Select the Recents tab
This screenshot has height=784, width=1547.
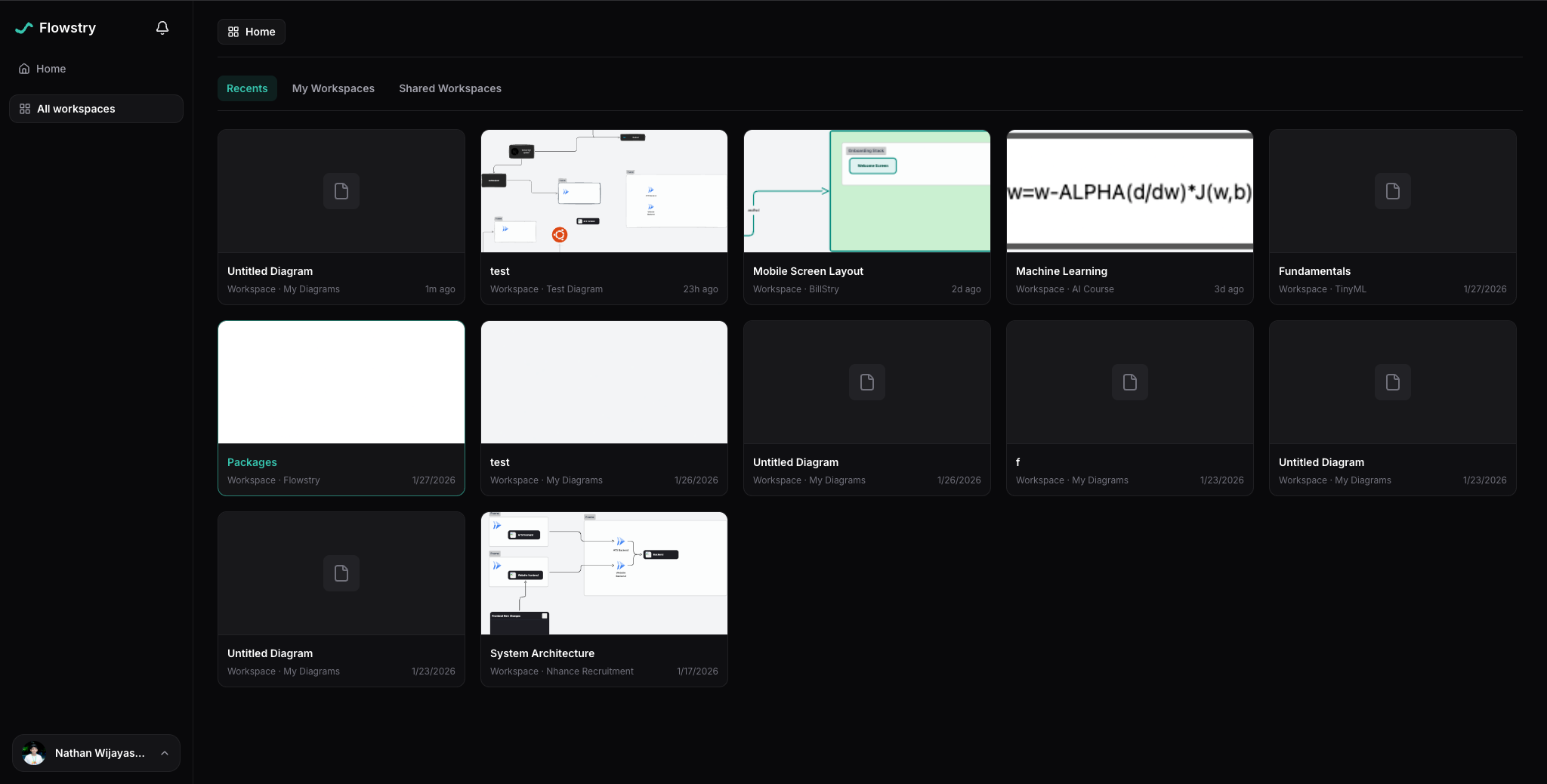tap(247, 88)
